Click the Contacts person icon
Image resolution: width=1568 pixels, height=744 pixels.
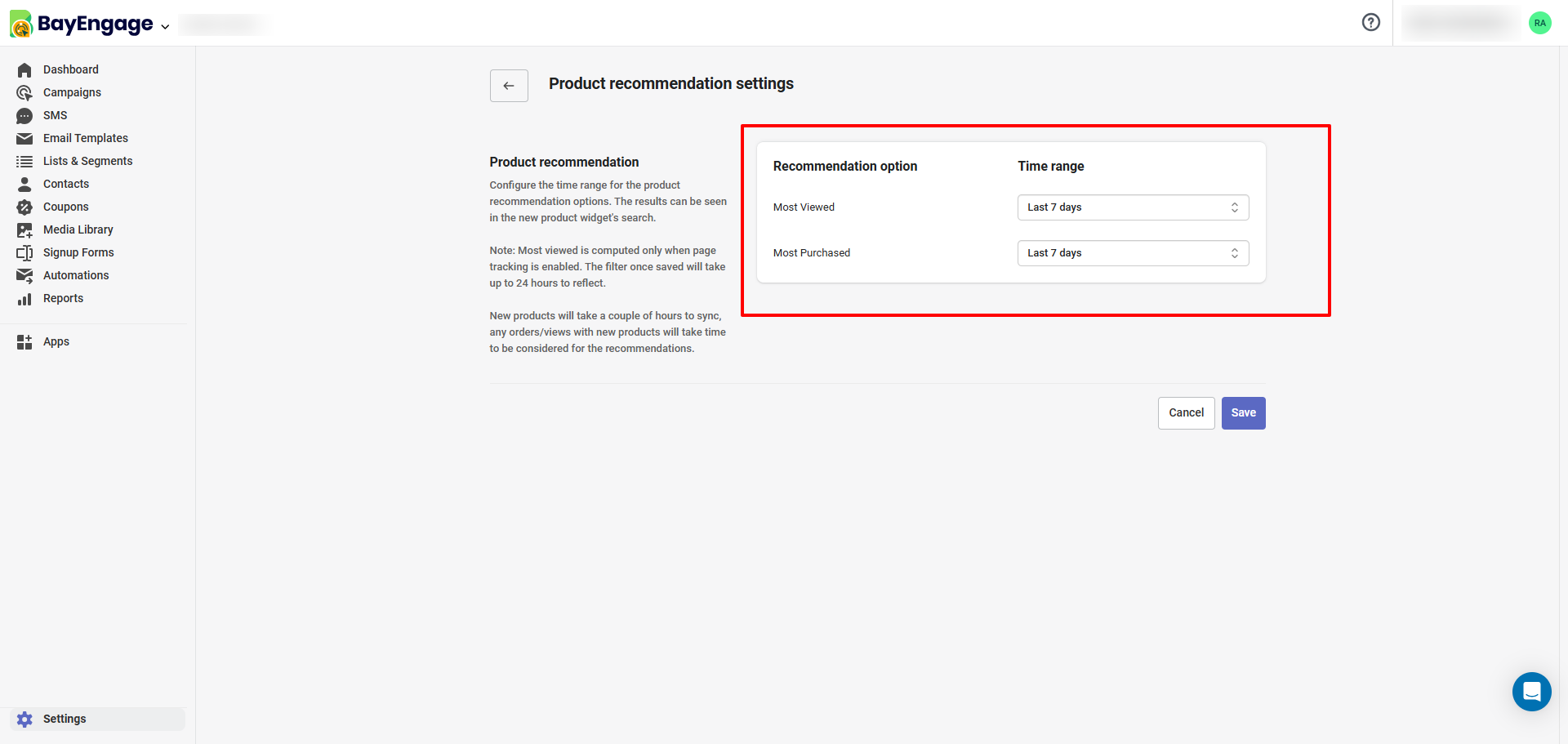24,185
